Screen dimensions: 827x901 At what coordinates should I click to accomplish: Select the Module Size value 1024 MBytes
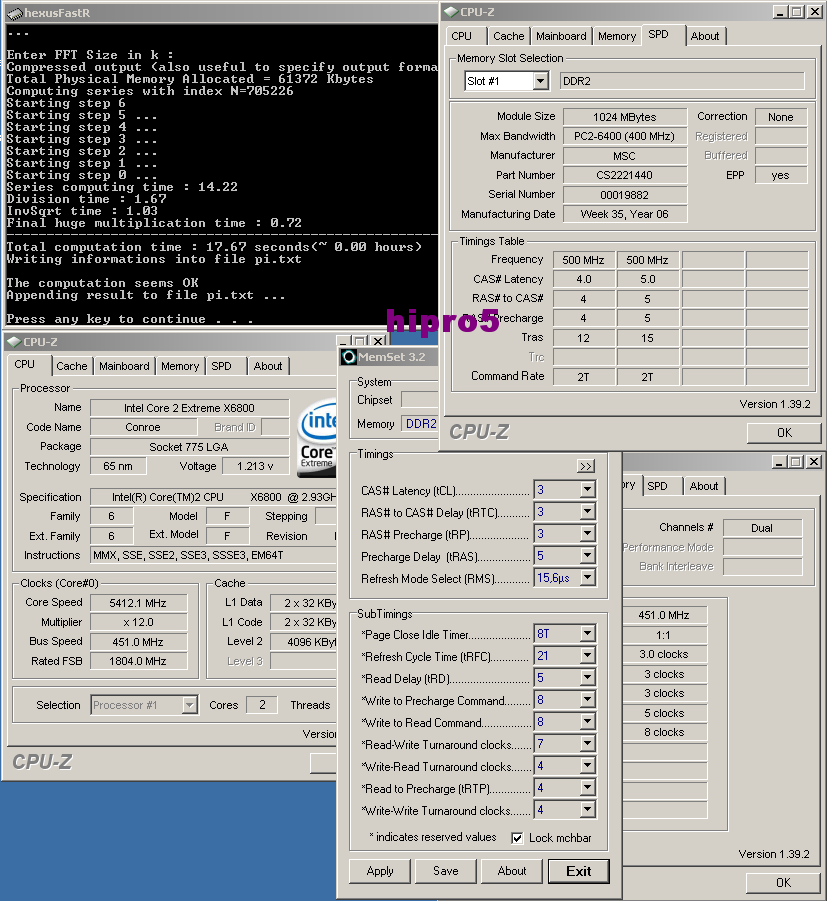point(625,117)
